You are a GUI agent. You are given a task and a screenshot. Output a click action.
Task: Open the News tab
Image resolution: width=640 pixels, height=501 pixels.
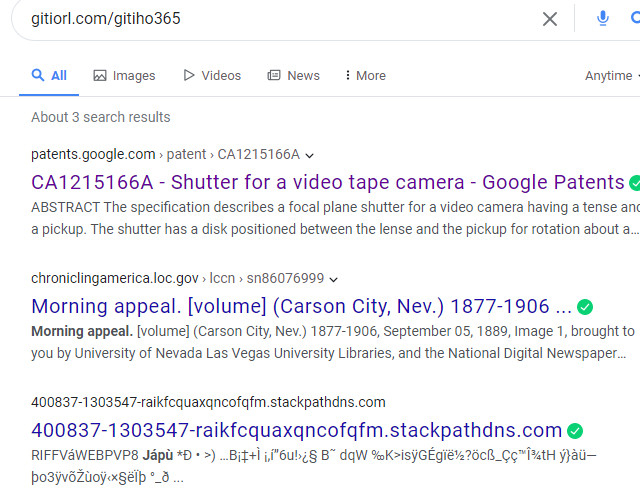coord(293,76)
